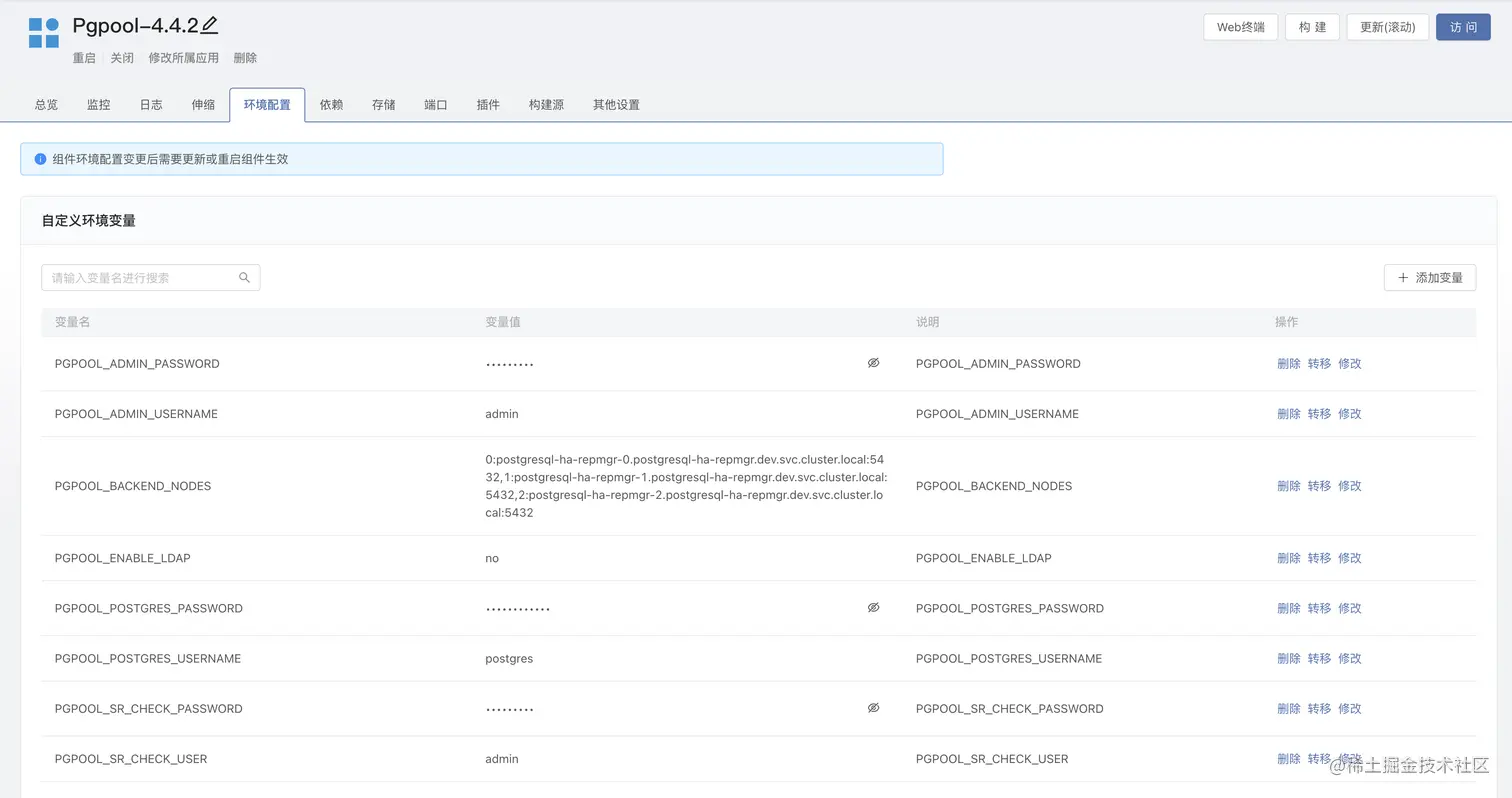This screenshot has height=798, width=1512.
Task: Click the blue 访问 button
Action: (1463, 27)
